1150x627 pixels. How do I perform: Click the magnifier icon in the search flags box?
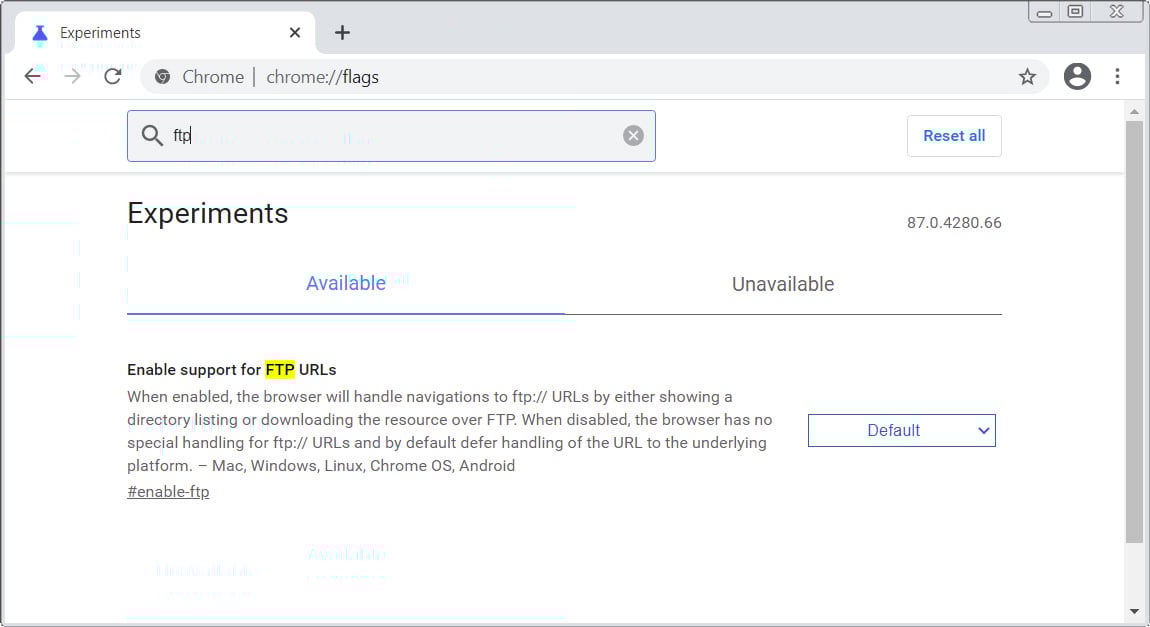coord(152,136)
